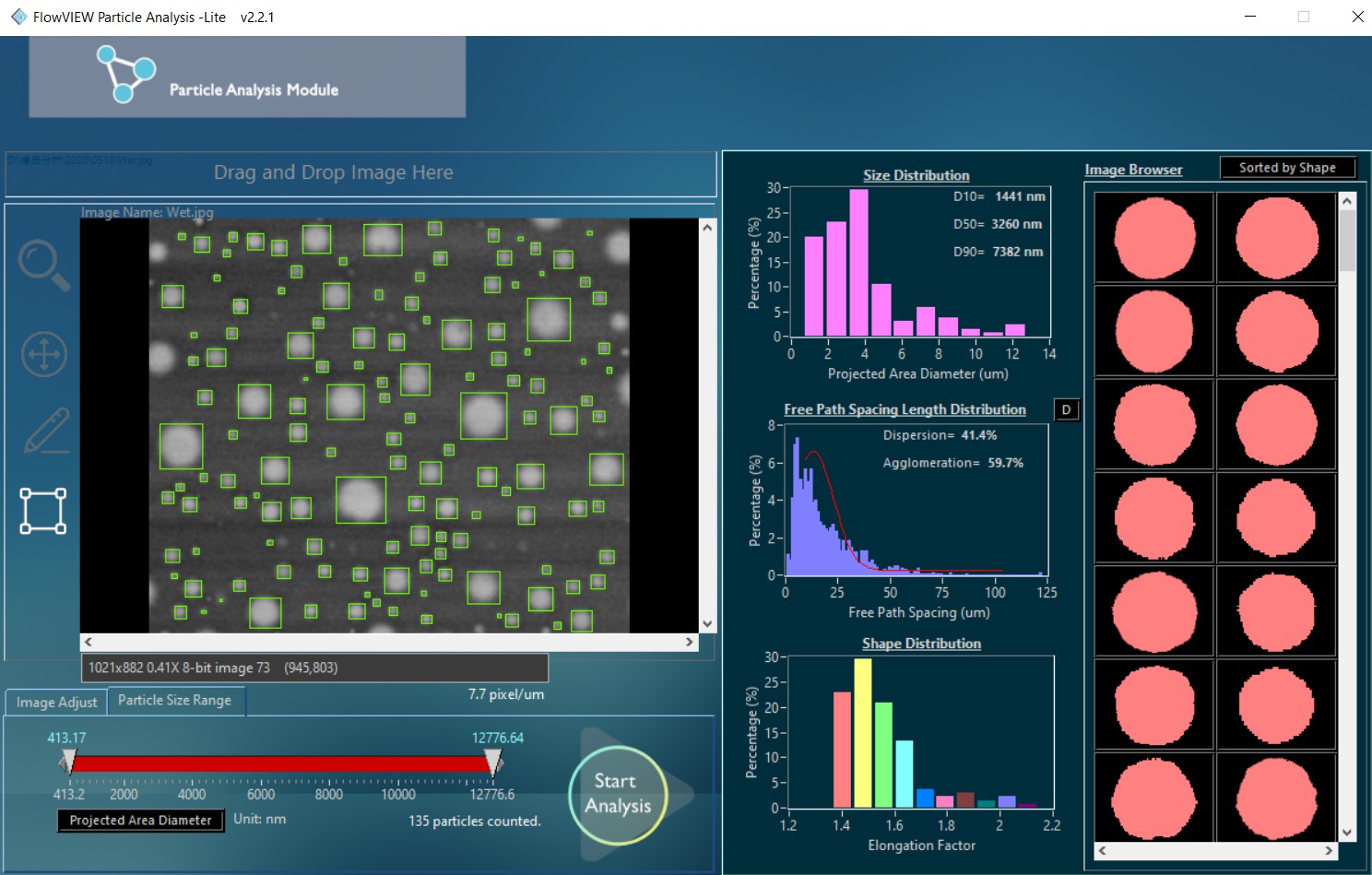This screenshot has height=875, width=1372.
Task: Open the Sorted by Shape dropdown
Action: pos(1287,168)
